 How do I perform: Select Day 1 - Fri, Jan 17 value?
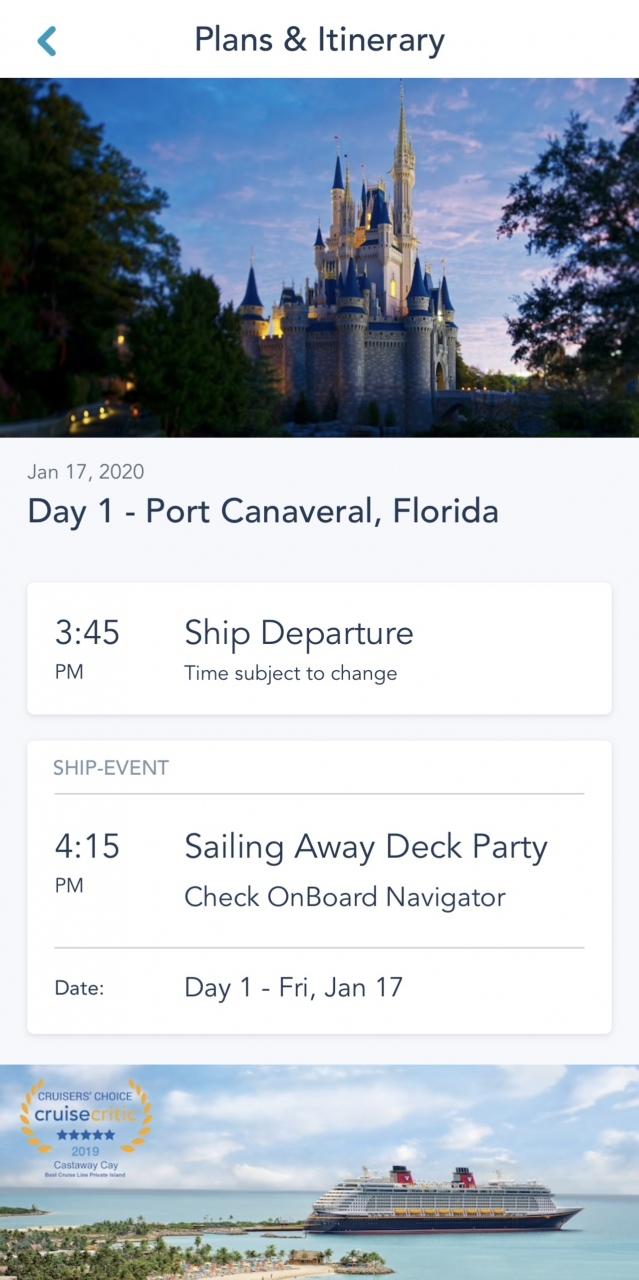pyautogui.click(x=293, y=988)
